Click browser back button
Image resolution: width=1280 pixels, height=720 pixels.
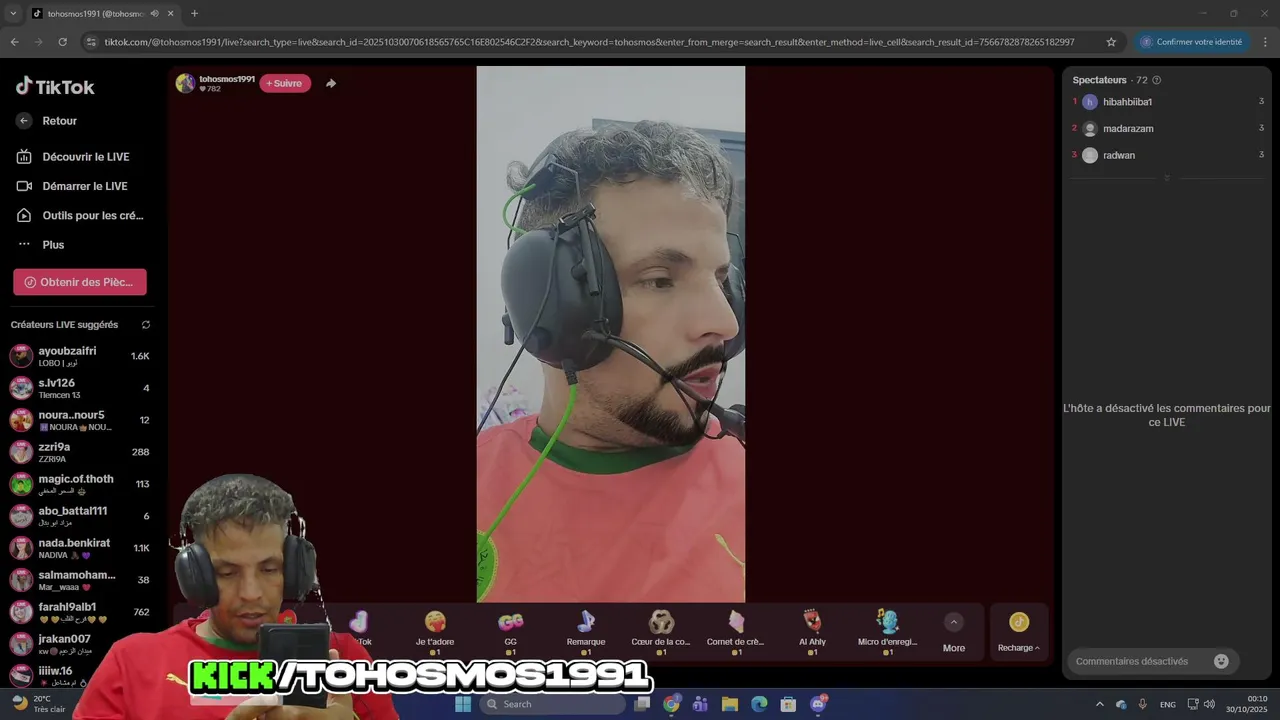[x=14, y=42]
